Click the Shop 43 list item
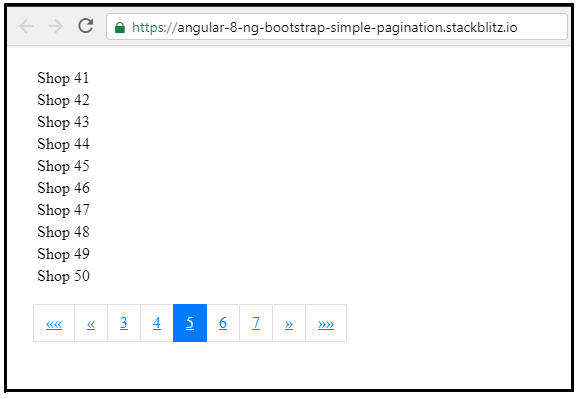This screenshot has height=399, width=581. pos(63,122)
